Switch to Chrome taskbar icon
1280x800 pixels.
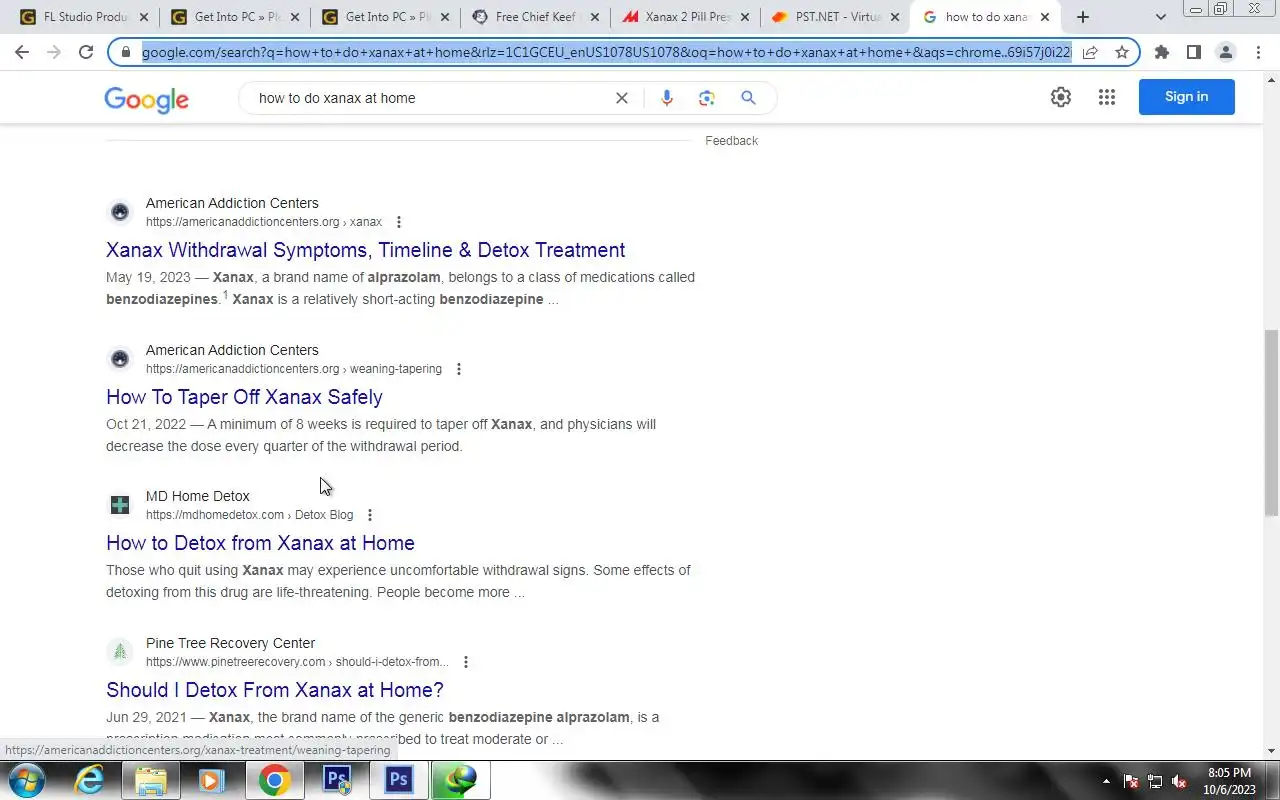pyautogui.click(x=275, y=780)
